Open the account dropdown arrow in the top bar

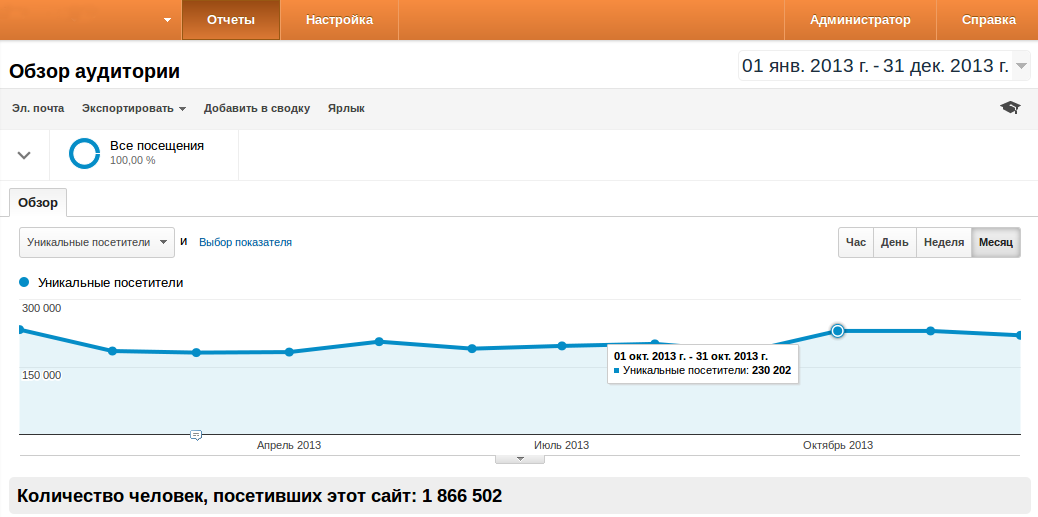click(166, 20)
